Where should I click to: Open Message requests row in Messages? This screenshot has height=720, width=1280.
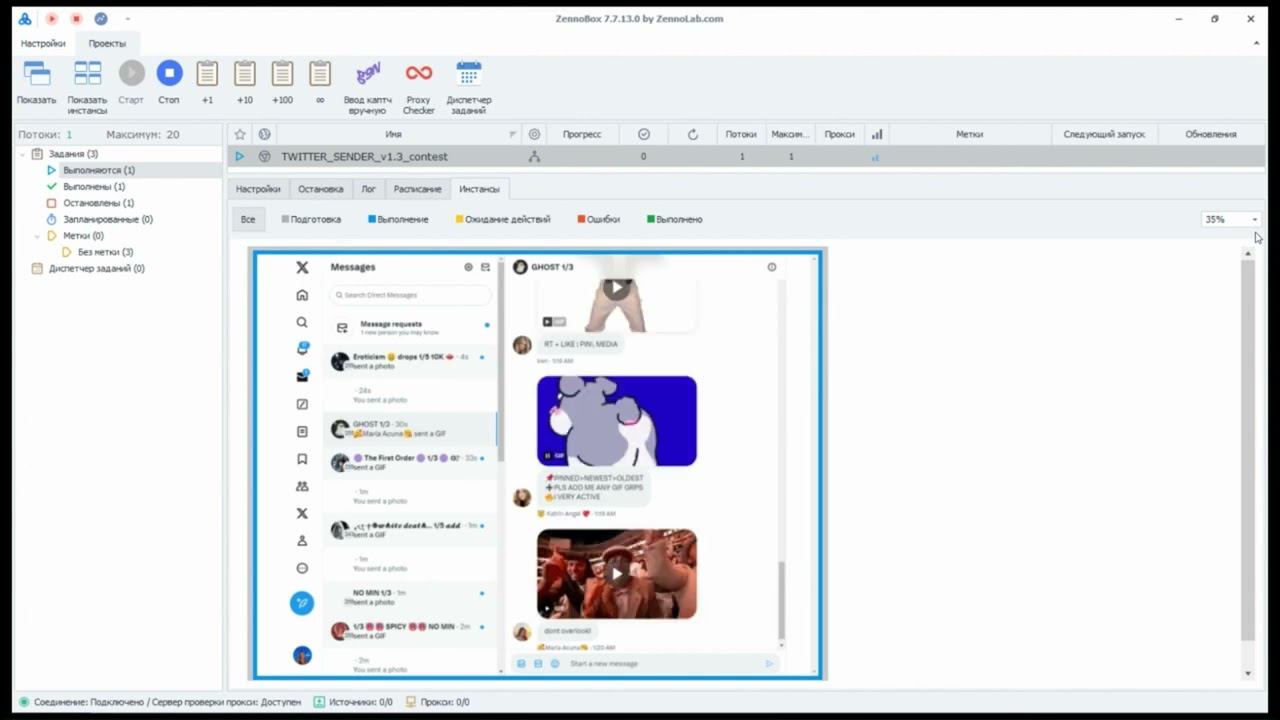[411, 327]
